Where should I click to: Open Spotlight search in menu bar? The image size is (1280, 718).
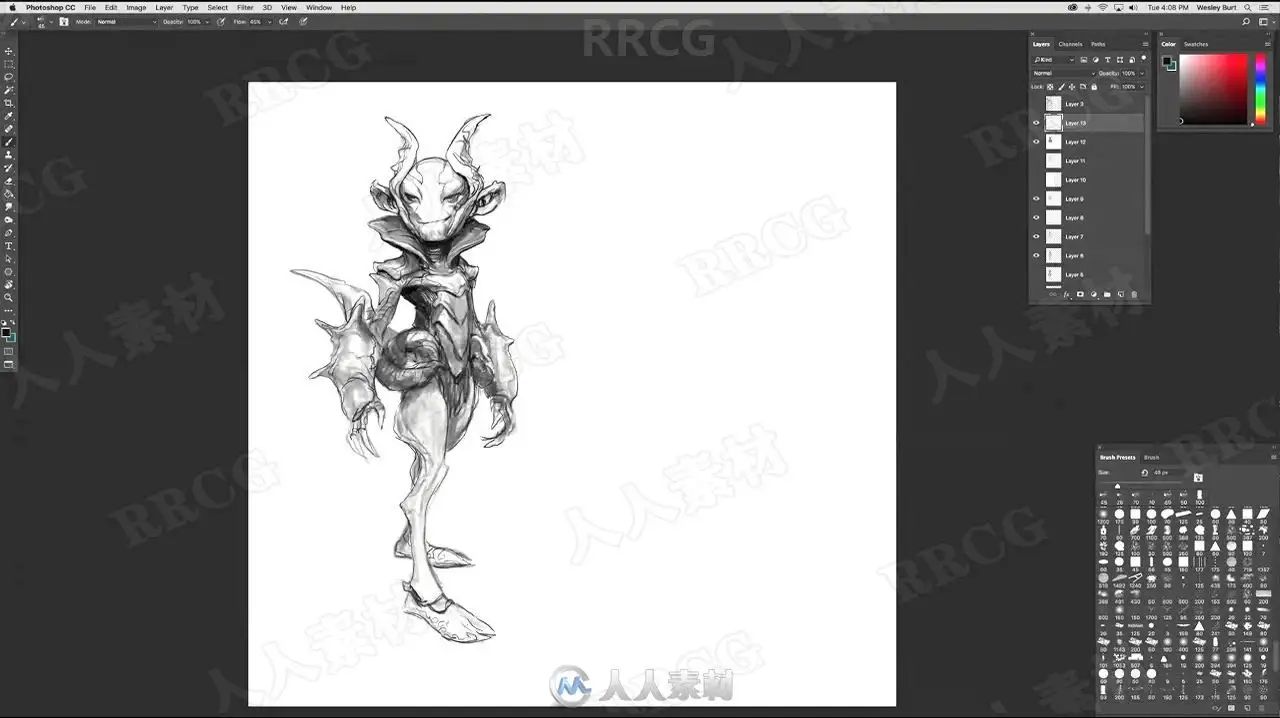click(x=1247, y=7)
